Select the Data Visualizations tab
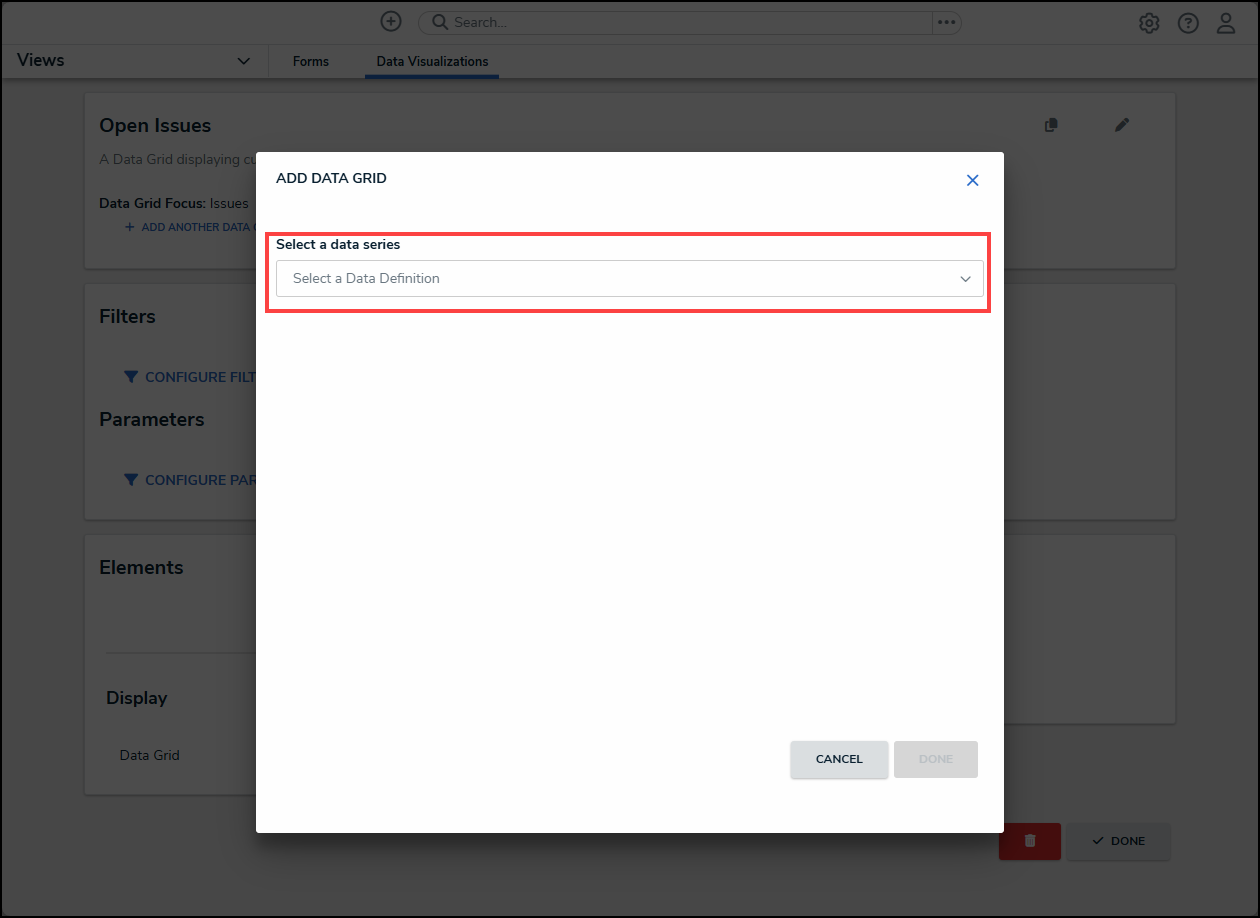 coord(432,61)
